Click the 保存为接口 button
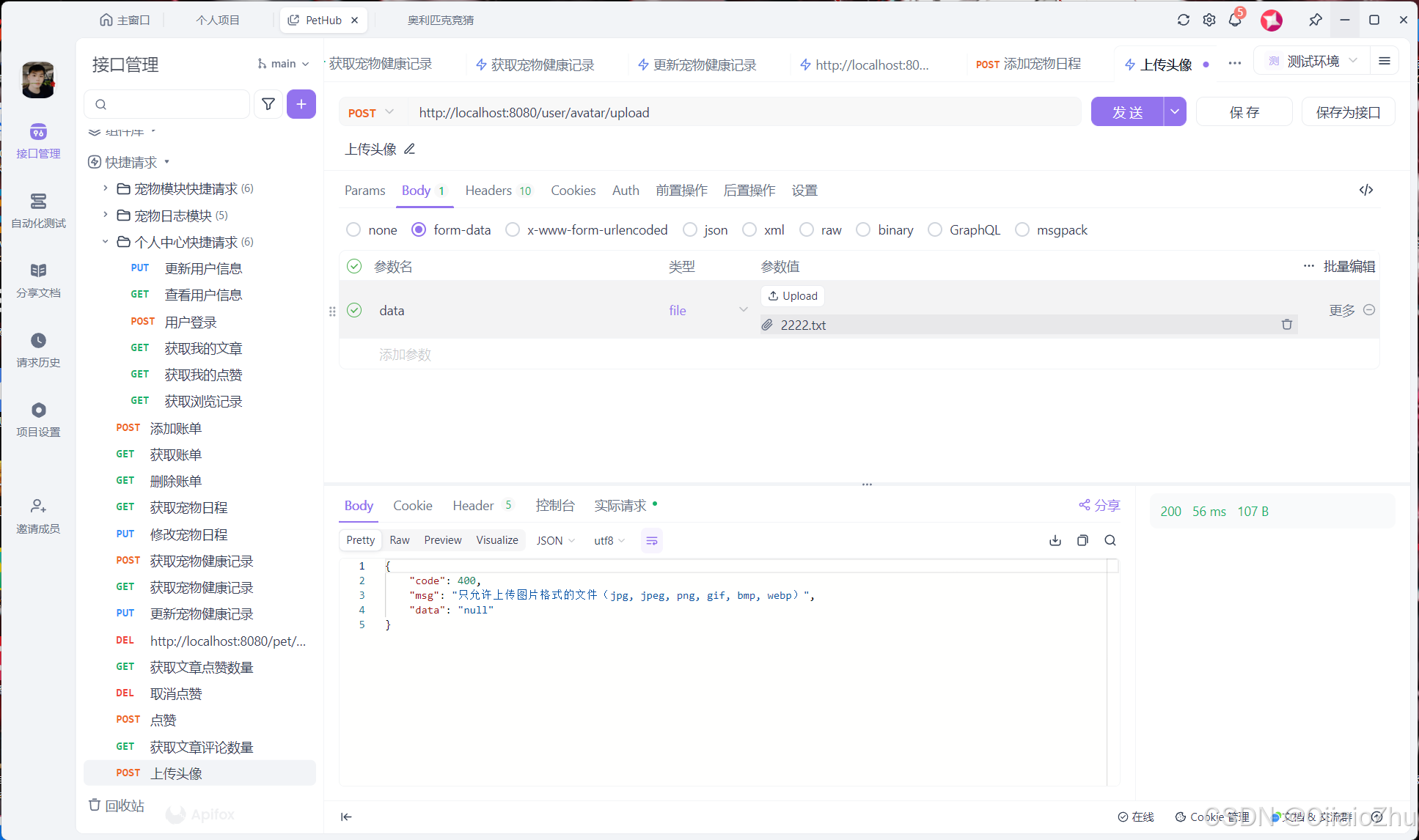1419x840 pixels. (x=1347, y=111)
